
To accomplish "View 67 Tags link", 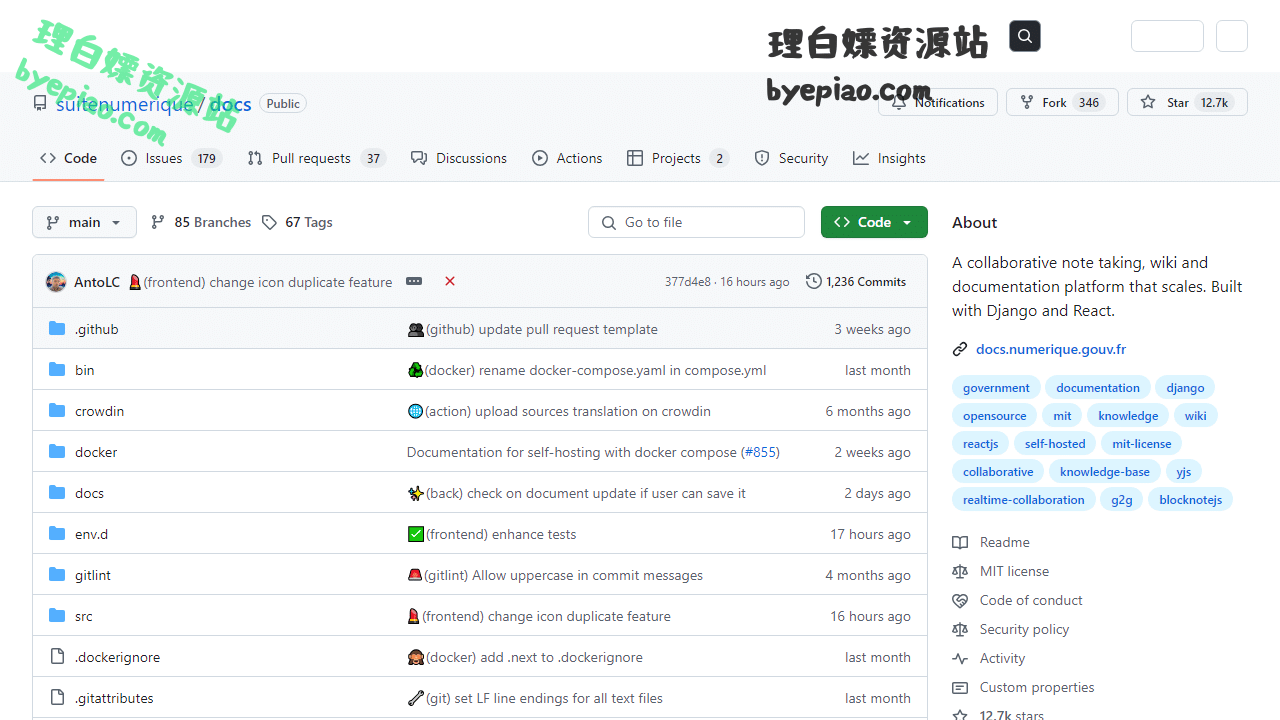I will tap(297, 222).
